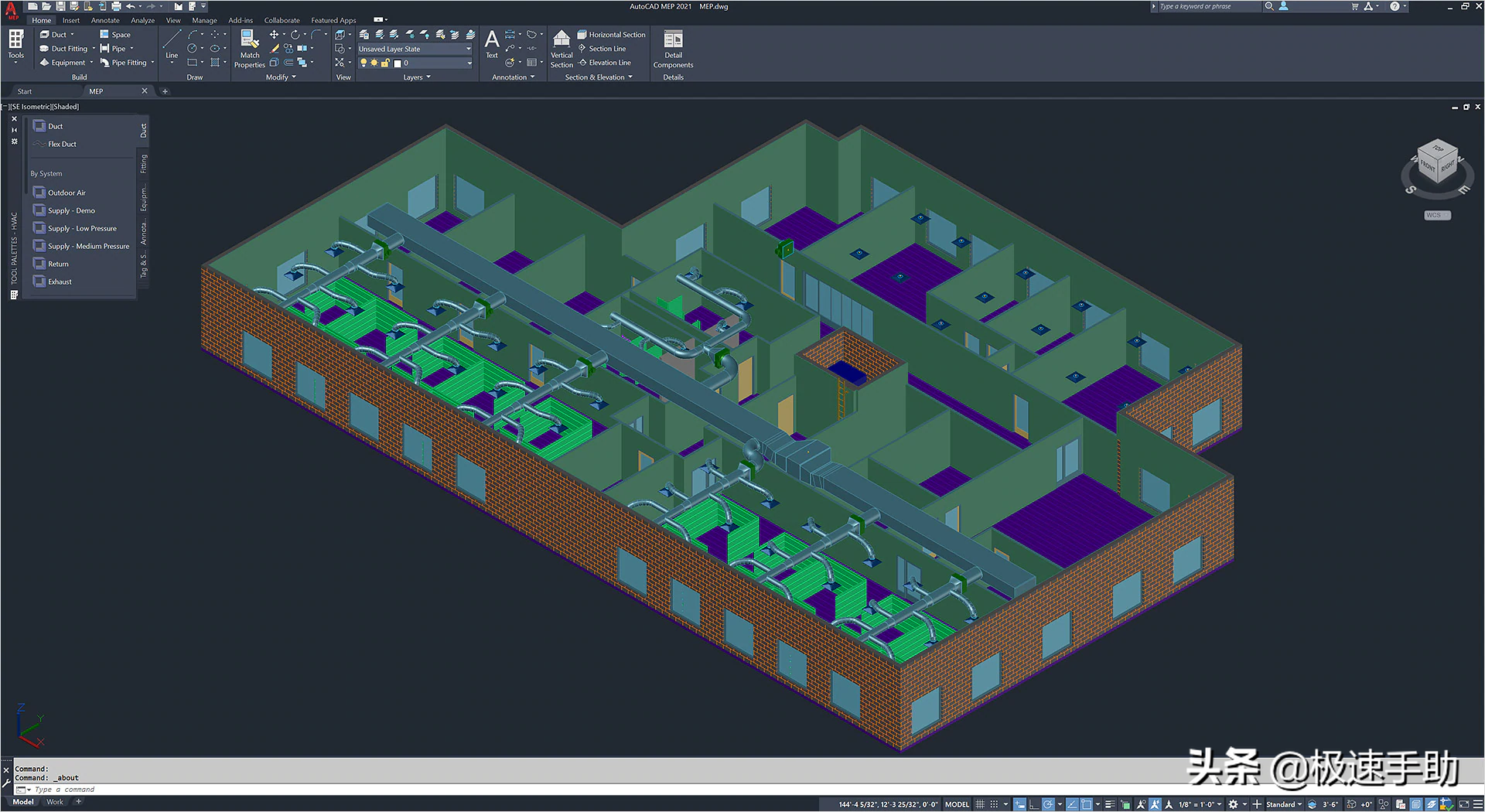Choose the Text annotation tool
Screen dimensions: 1485x812
491,44
